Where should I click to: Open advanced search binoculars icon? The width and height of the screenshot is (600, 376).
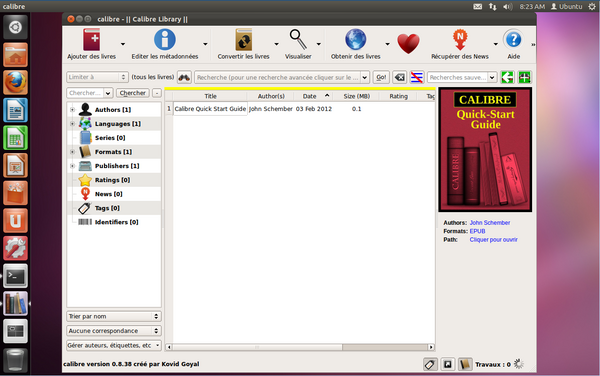(x=184, y=77)
